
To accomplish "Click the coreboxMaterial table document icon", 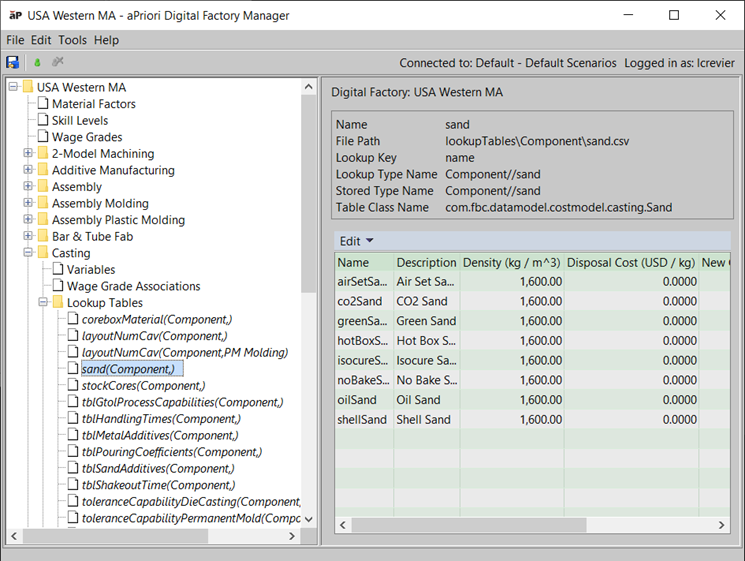I will [73, 319].
